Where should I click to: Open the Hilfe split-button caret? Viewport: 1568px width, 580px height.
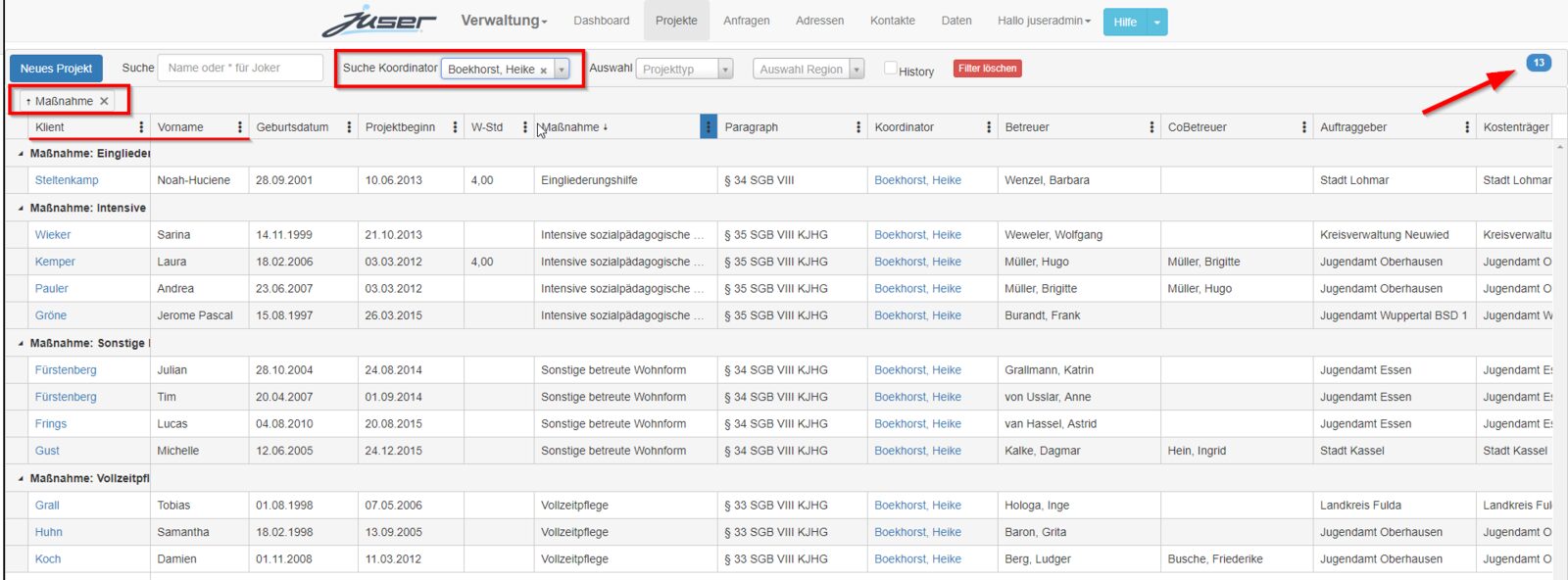(1157, 22)
